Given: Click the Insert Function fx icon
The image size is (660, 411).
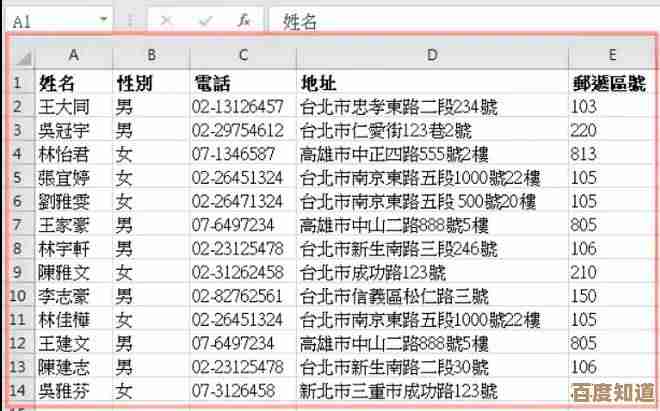Looking at the screenshot, I should (x=243, y=19).
